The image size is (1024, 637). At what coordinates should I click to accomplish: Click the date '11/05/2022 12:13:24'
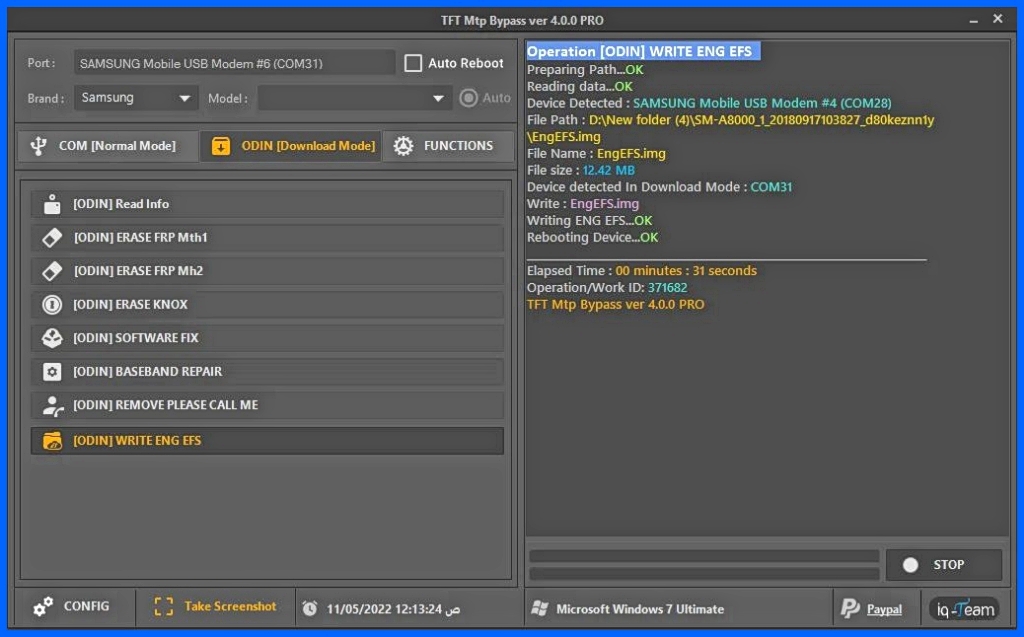[x=384, y=609]
